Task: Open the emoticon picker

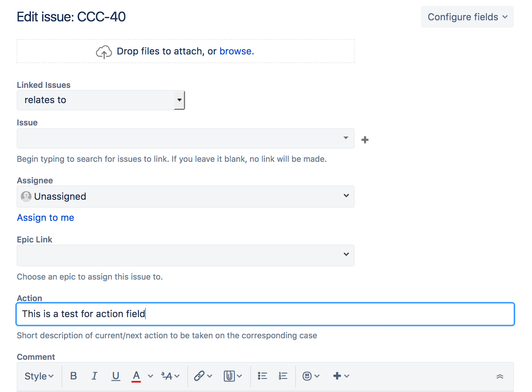Action: point(311,376)
